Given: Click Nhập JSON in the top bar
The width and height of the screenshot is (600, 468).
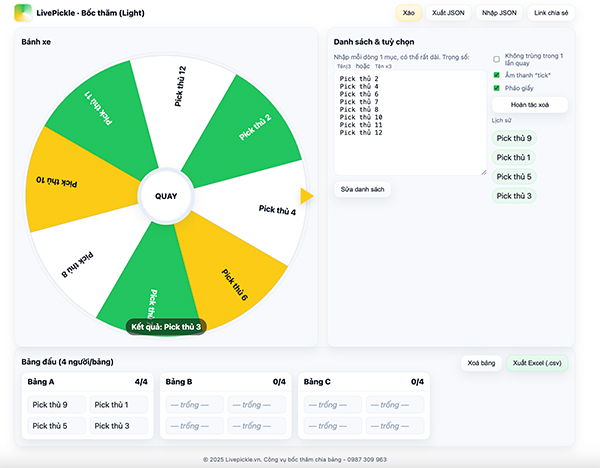Looking at the screenshot, I should (x=499, y=13).
